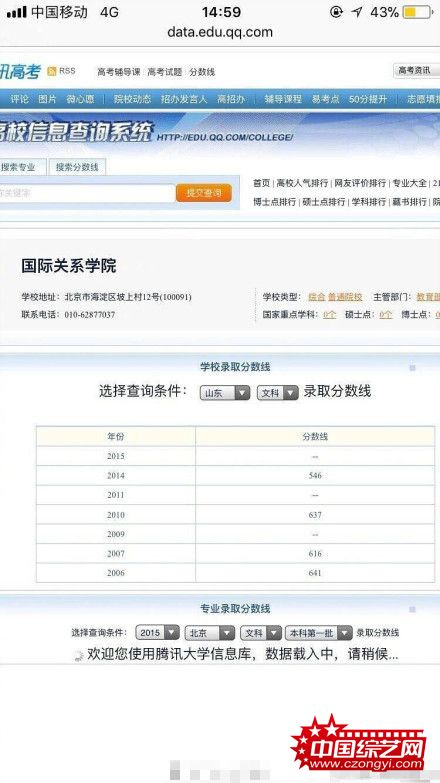Open 招办发言人 in the navigation bar
The height and width of the screenshot is (783, 440).
pyautogui.click(x=184, y=99)
